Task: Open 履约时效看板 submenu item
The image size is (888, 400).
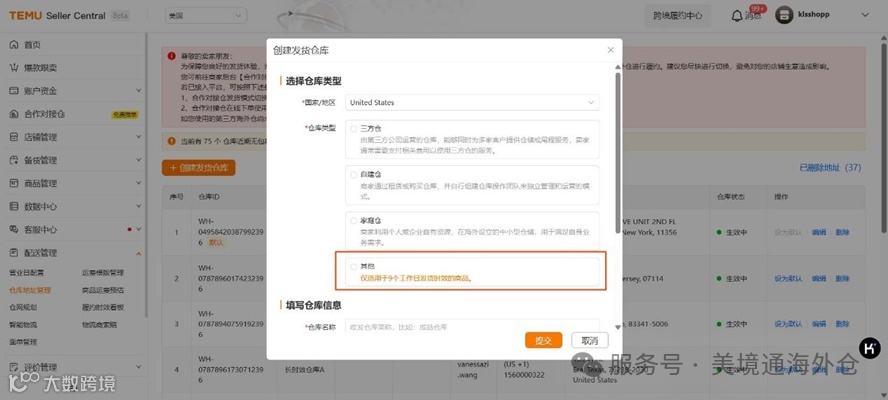Action: 103,308
